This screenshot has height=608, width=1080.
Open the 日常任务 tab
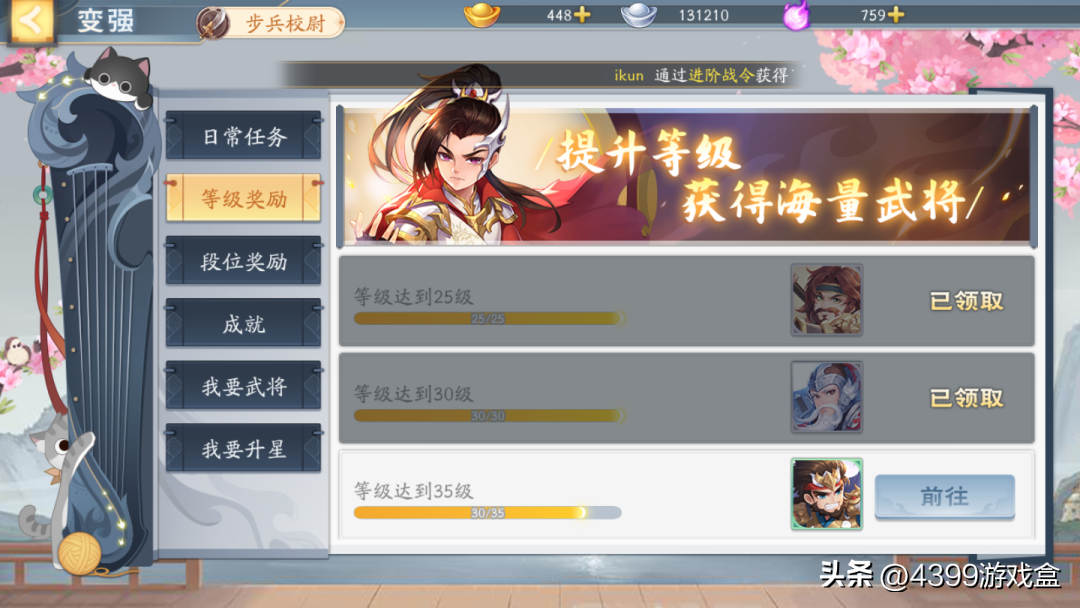(x=244, y=136)
